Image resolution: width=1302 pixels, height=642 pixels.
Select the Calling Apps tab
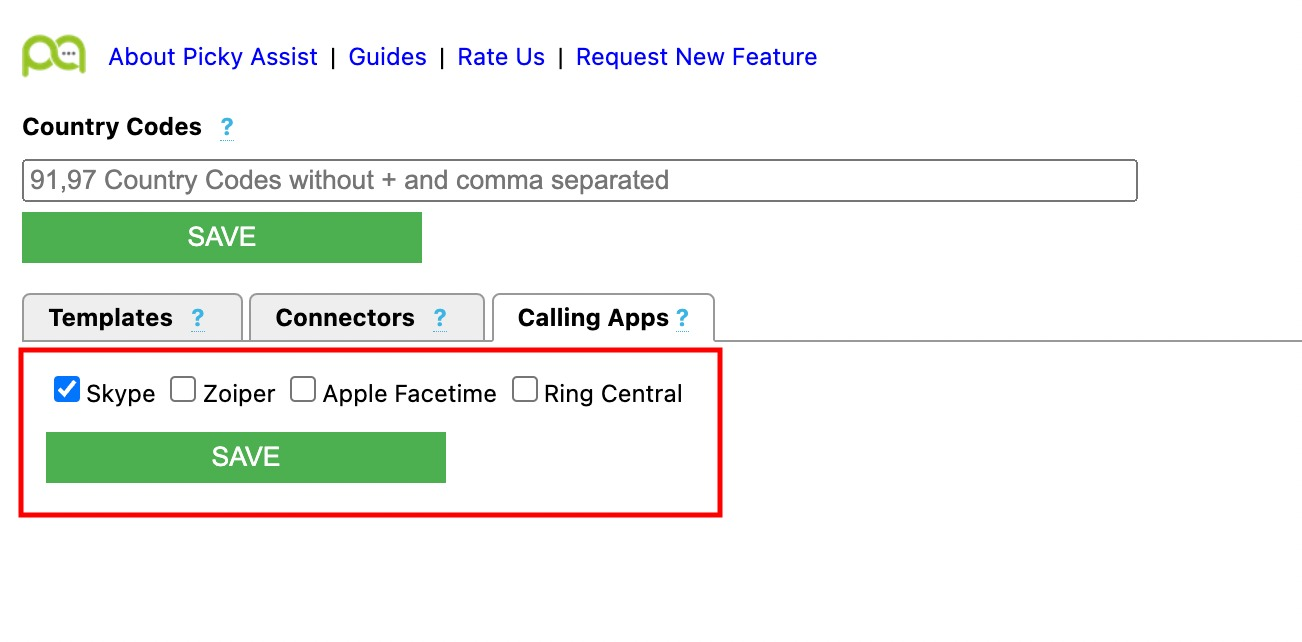[x=603, y=318]
